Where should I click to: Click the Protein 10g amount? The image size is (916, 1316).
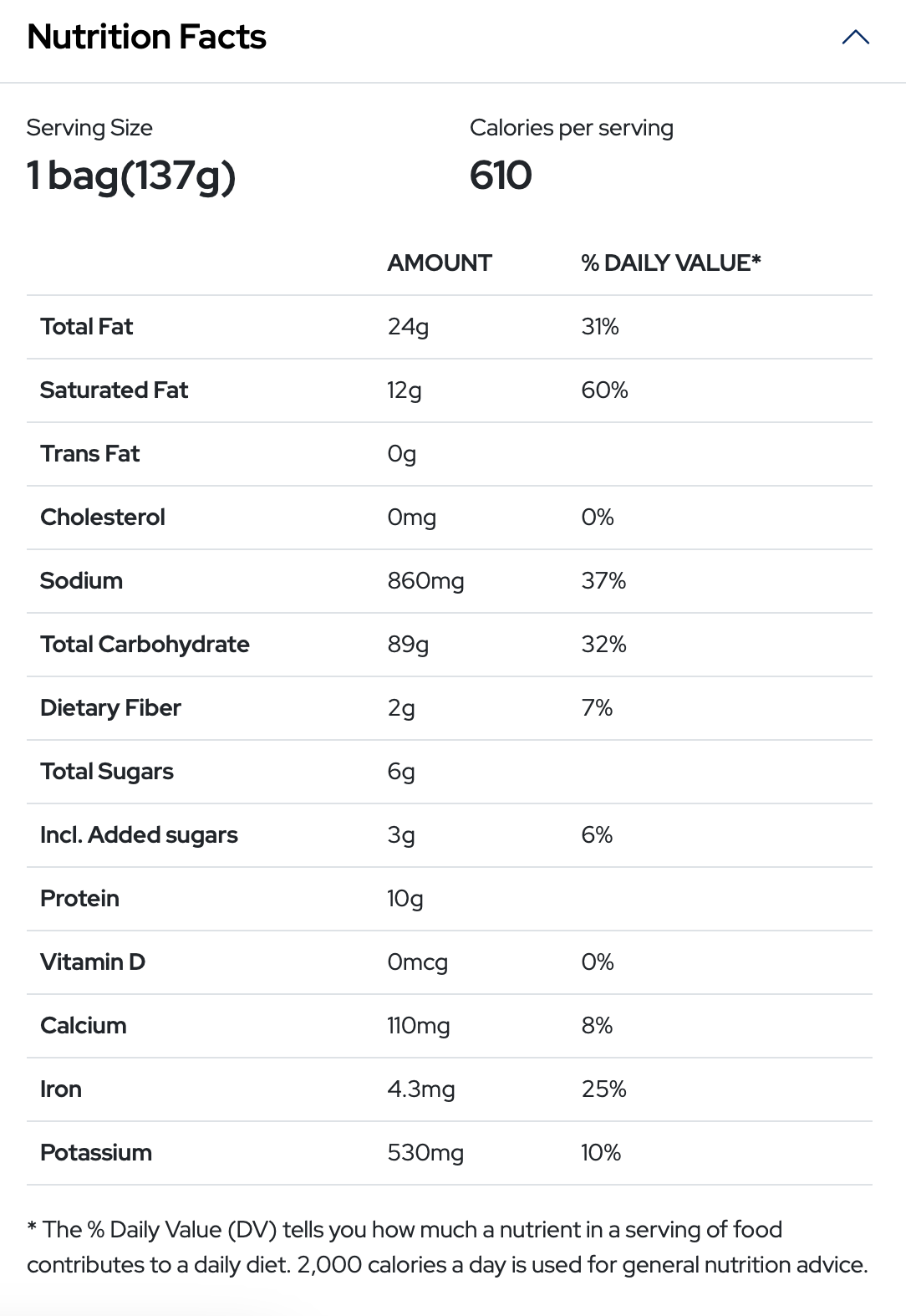point(405,899)
